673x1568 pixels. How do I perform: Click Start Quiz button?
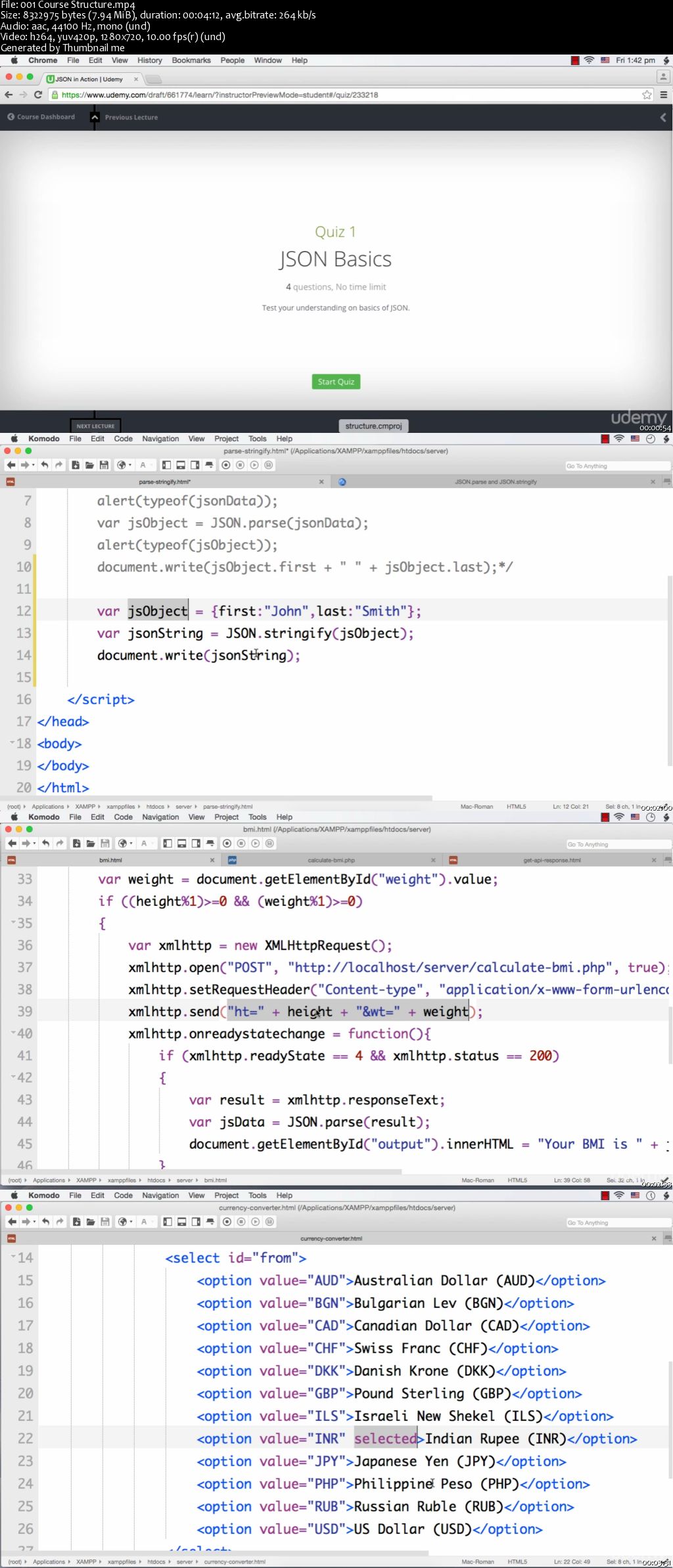[336, 382]
